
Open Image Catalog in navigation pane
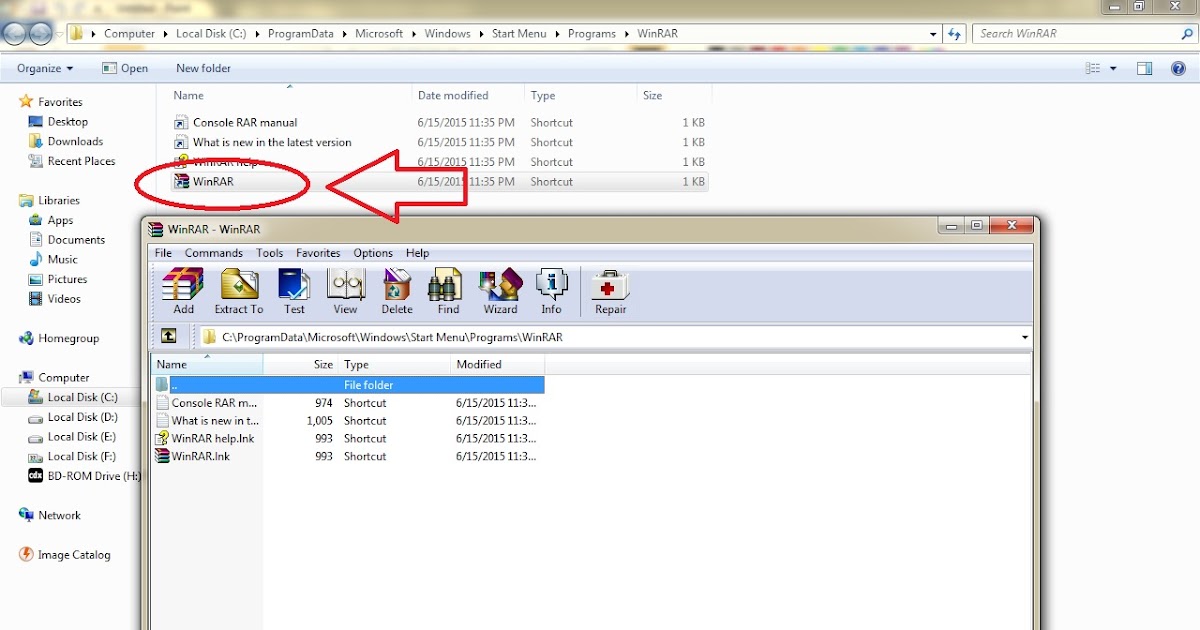65,554
